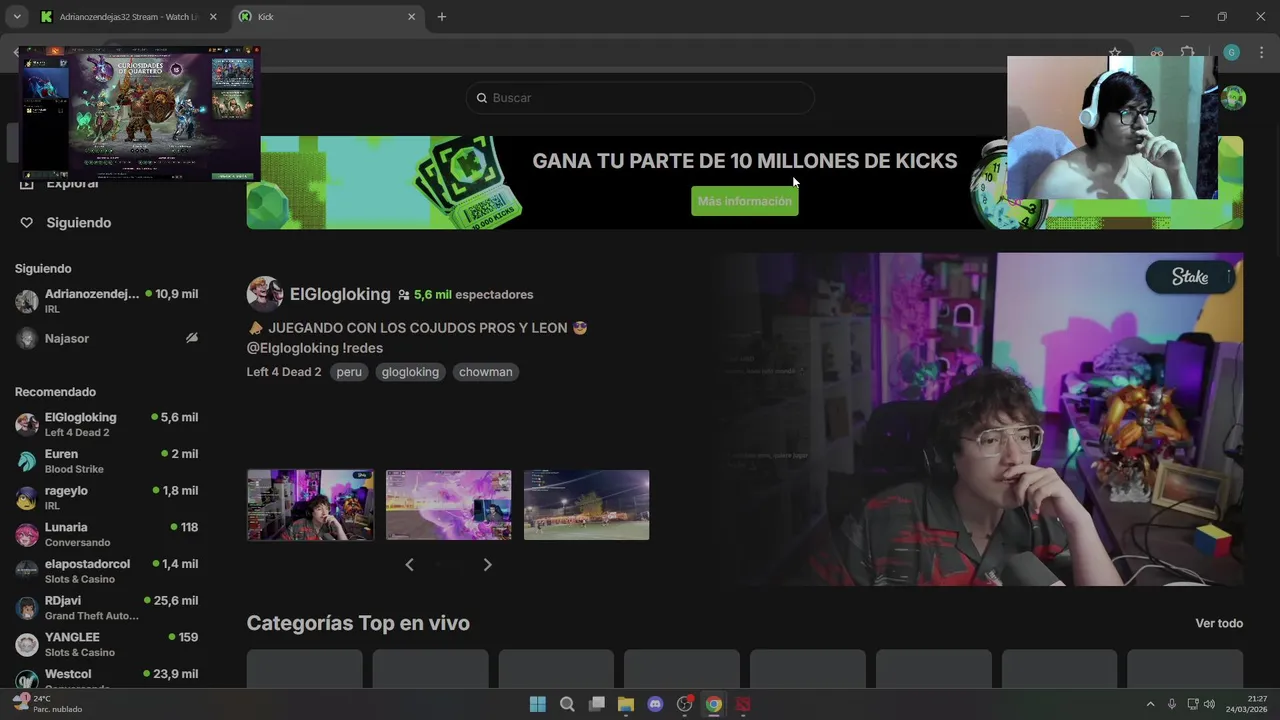This screenshot has width=1280, height=720.
Task: Open the Siguiendo heart menu item
Action: [66, 223]
